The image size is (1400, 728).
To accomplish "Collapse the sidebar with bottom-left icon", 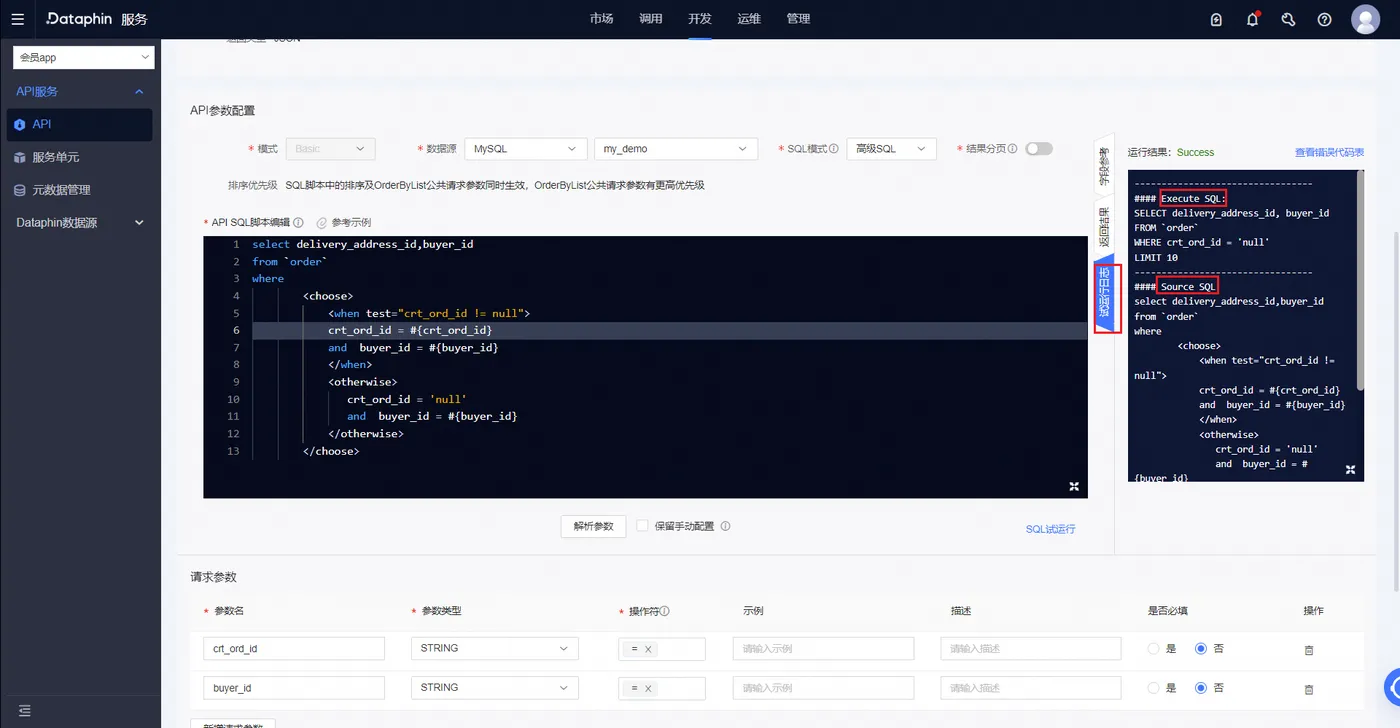I will [x=25, y=710].
